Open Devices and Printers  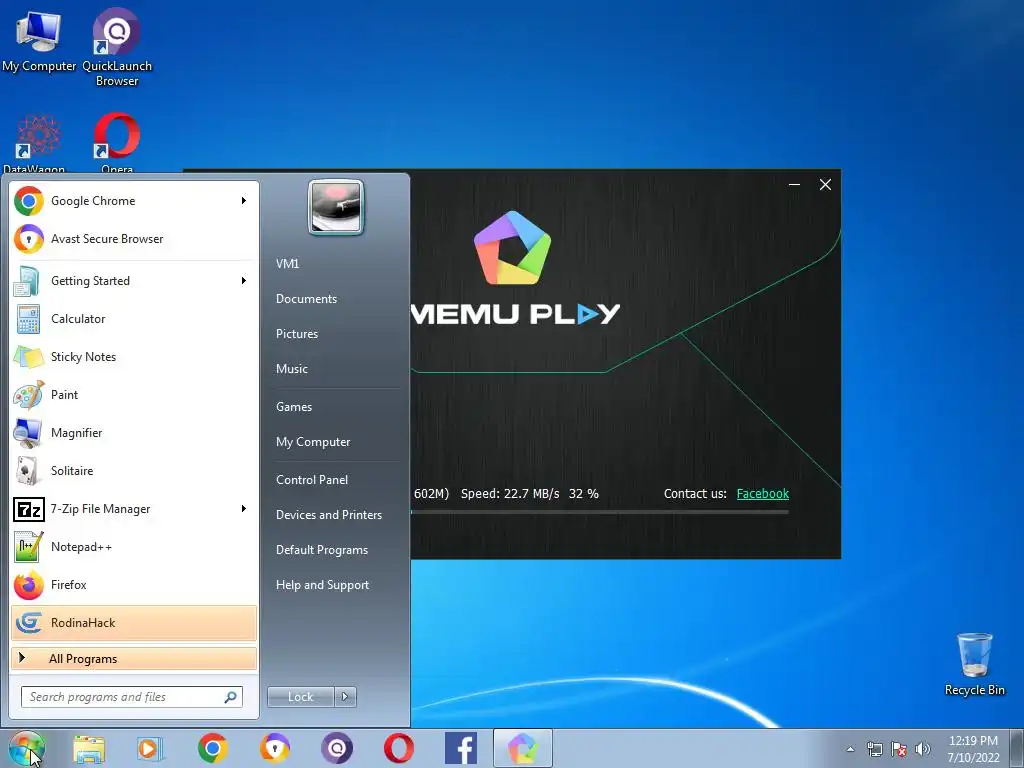pyautogui.click(x=329, y=515)
